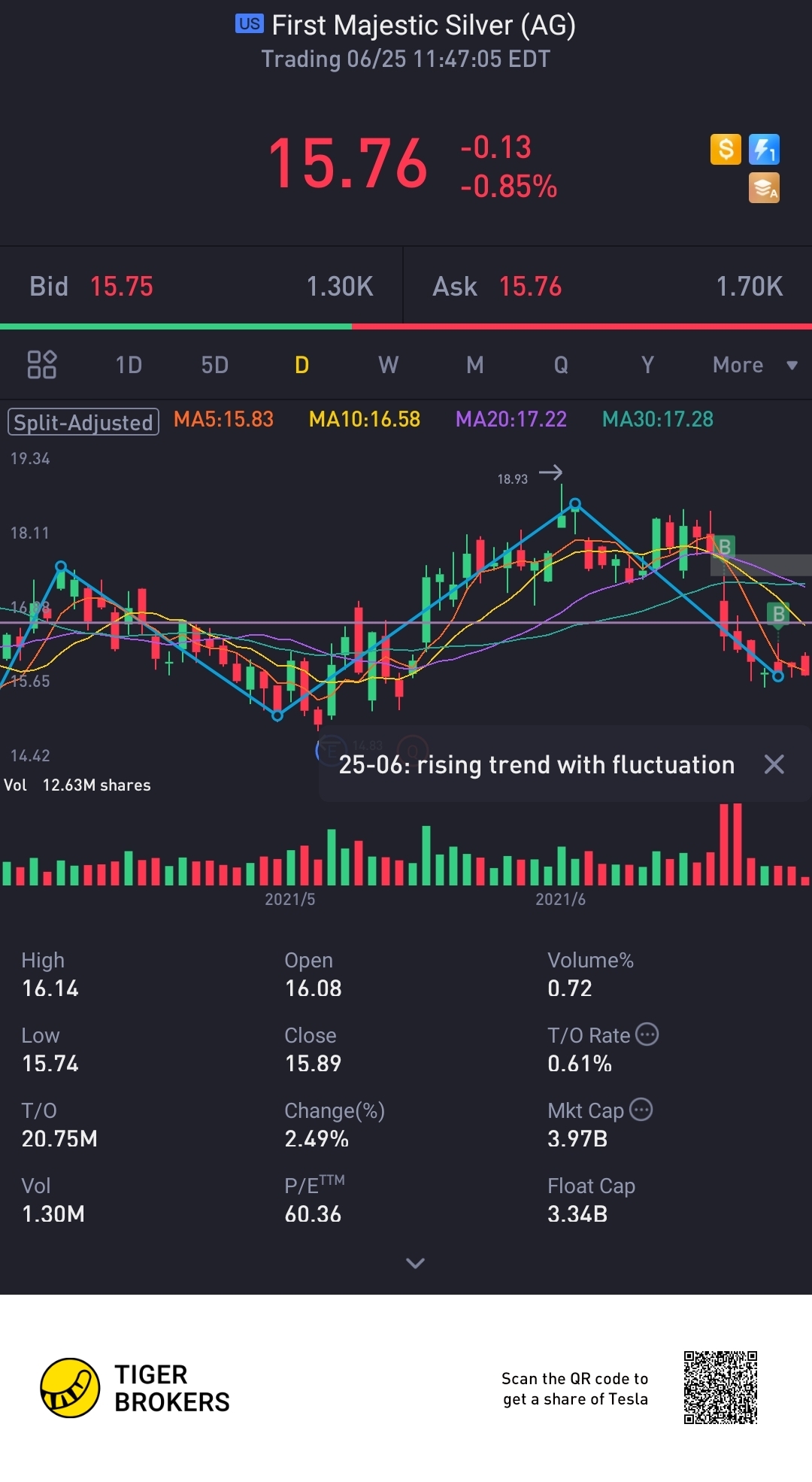The height and width of the screenshot is (1482, 812).
Task: Tap the MA20:17.22 indicator label
Action: (511, 419)
